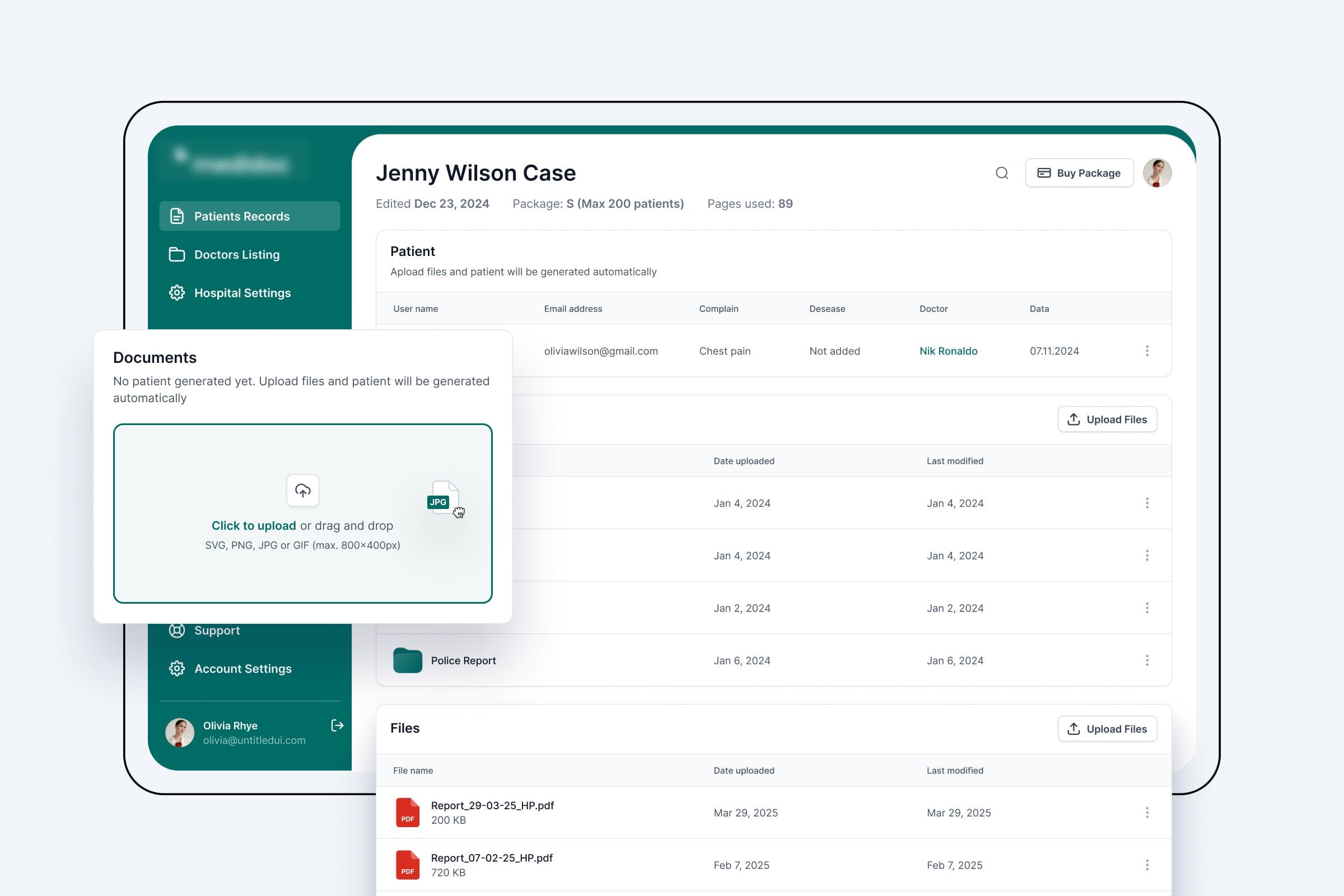Open Doctors Listing in sidebar
Screen dimensions: 1344x896
236,254
